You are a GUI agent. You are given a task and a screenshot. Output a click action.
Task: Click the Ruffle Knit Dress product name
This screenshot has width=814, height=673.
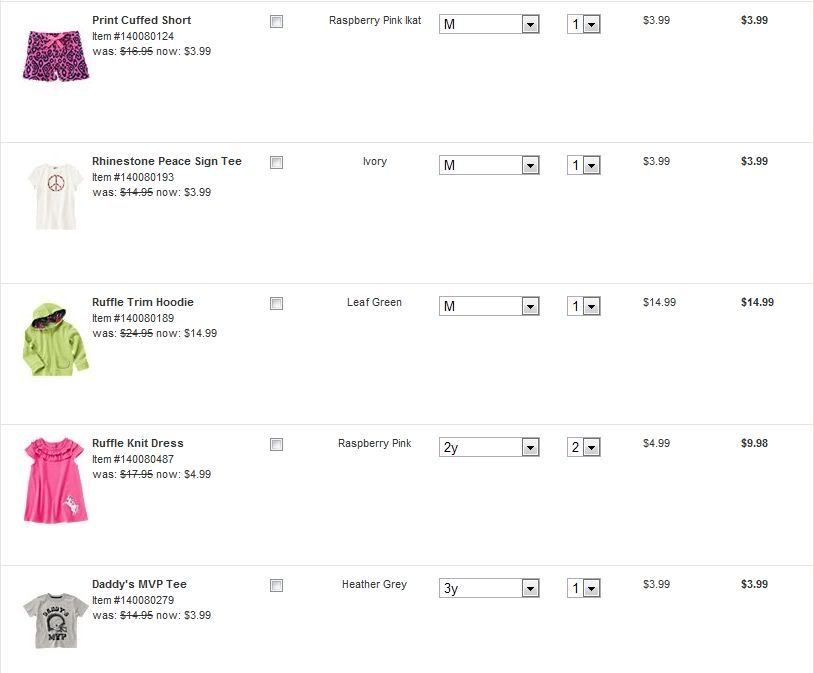pyautogui.click(x=137, y=443)
